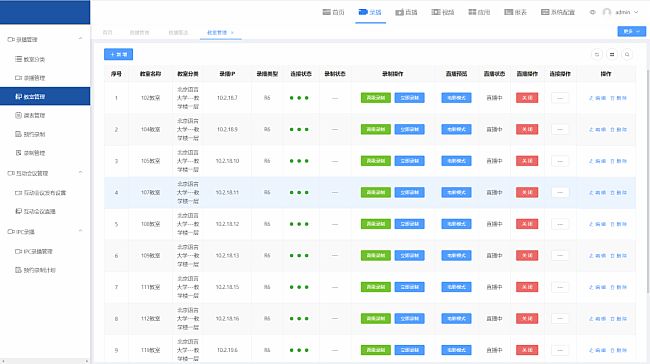Click the 102教室 name cell
The height and width of the screenshot is (364, 650).
(x=150, y=98)
